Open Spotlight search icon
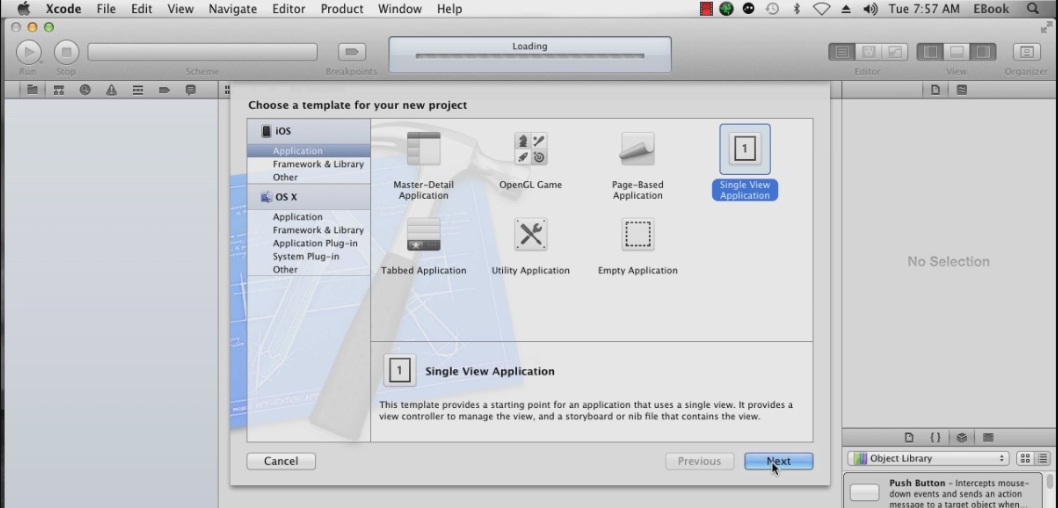This screenshot has width=1058, height=508. 1032,9
